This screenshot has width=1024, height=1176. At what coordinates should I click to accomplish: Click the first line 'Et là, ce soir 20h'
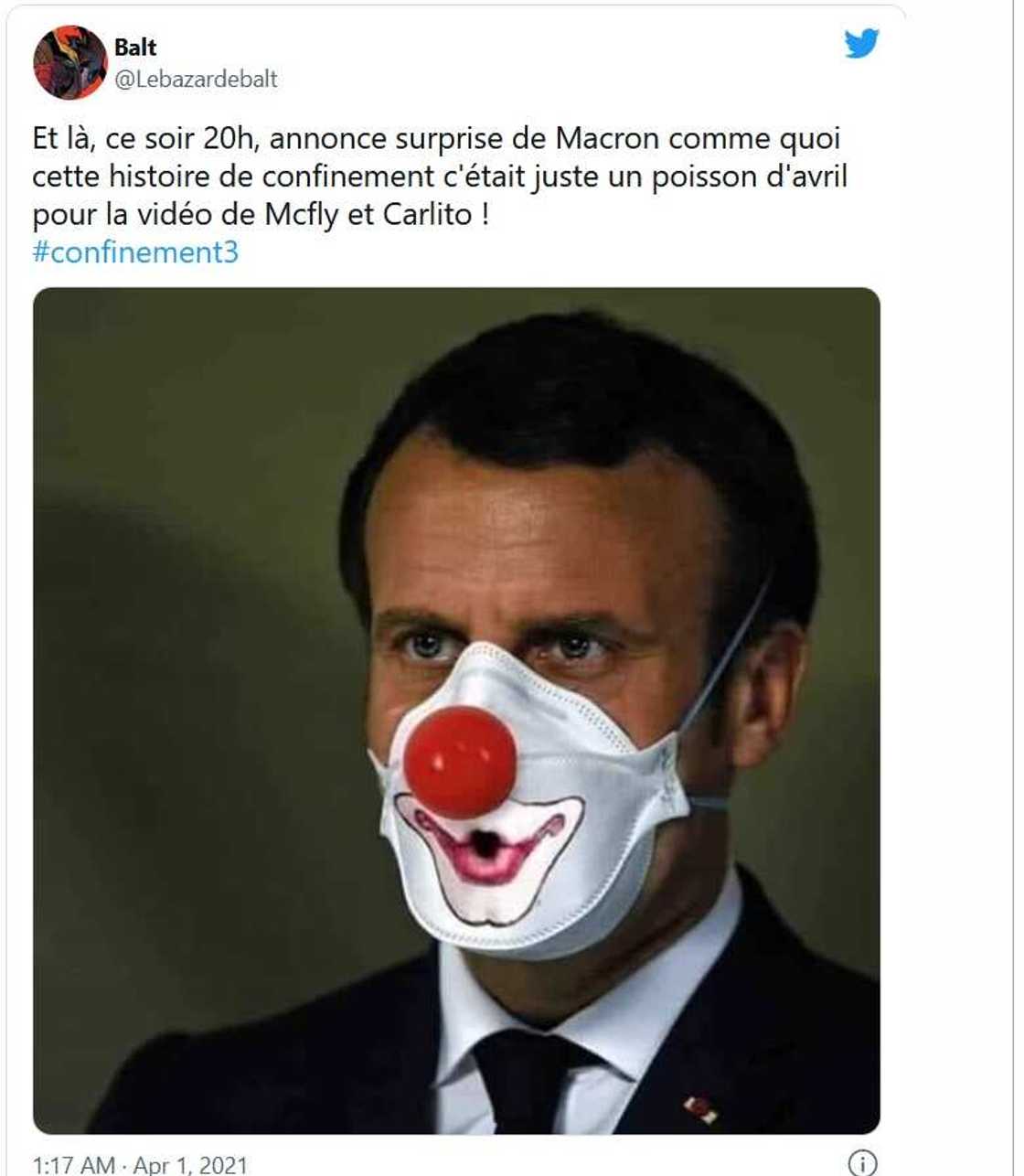coord(146,139)
